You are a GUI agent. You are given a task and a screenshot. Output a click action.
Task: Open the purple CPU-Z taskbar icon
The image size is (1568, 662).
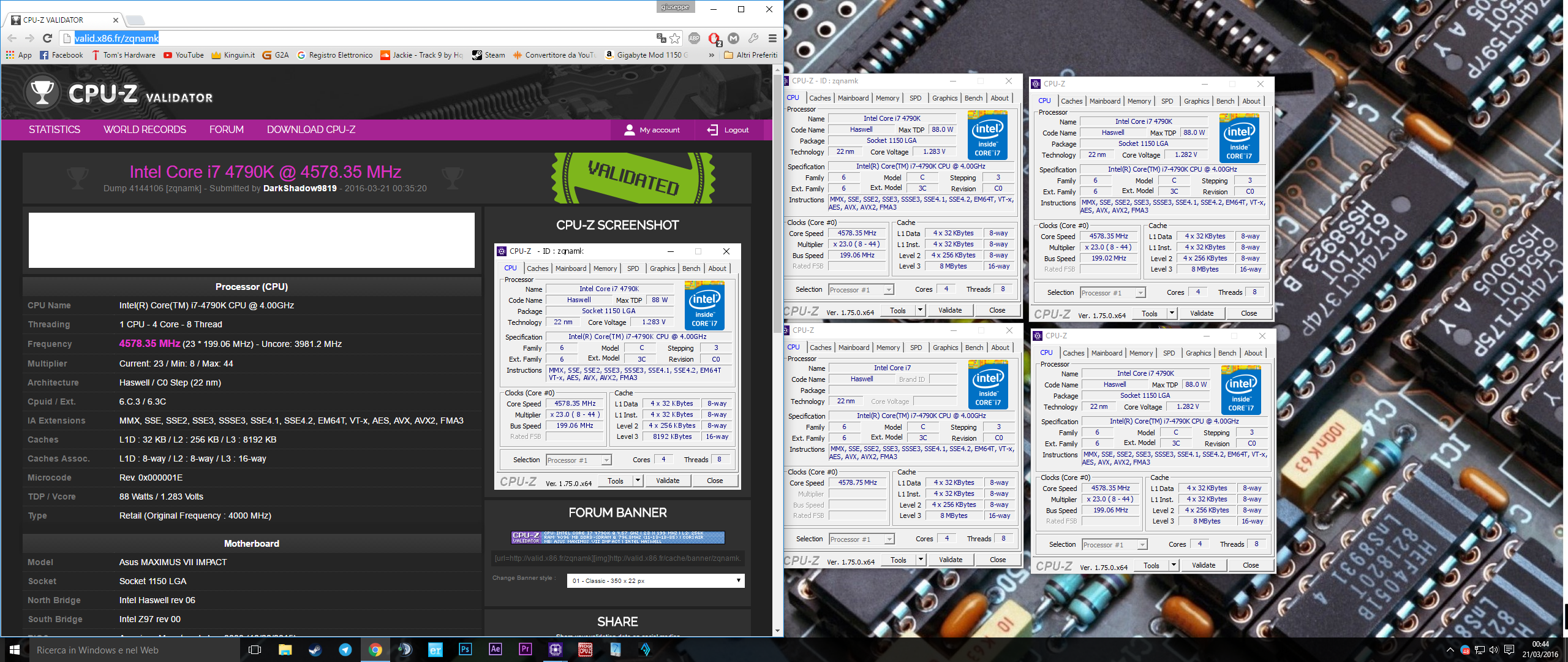coord(555,650)
